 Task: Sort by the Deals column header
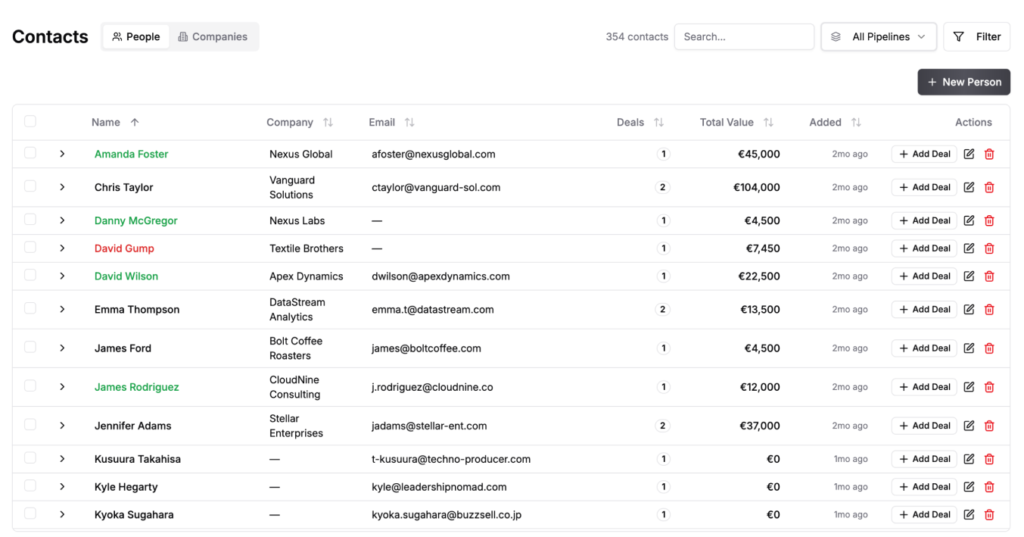tap(640, 122)
